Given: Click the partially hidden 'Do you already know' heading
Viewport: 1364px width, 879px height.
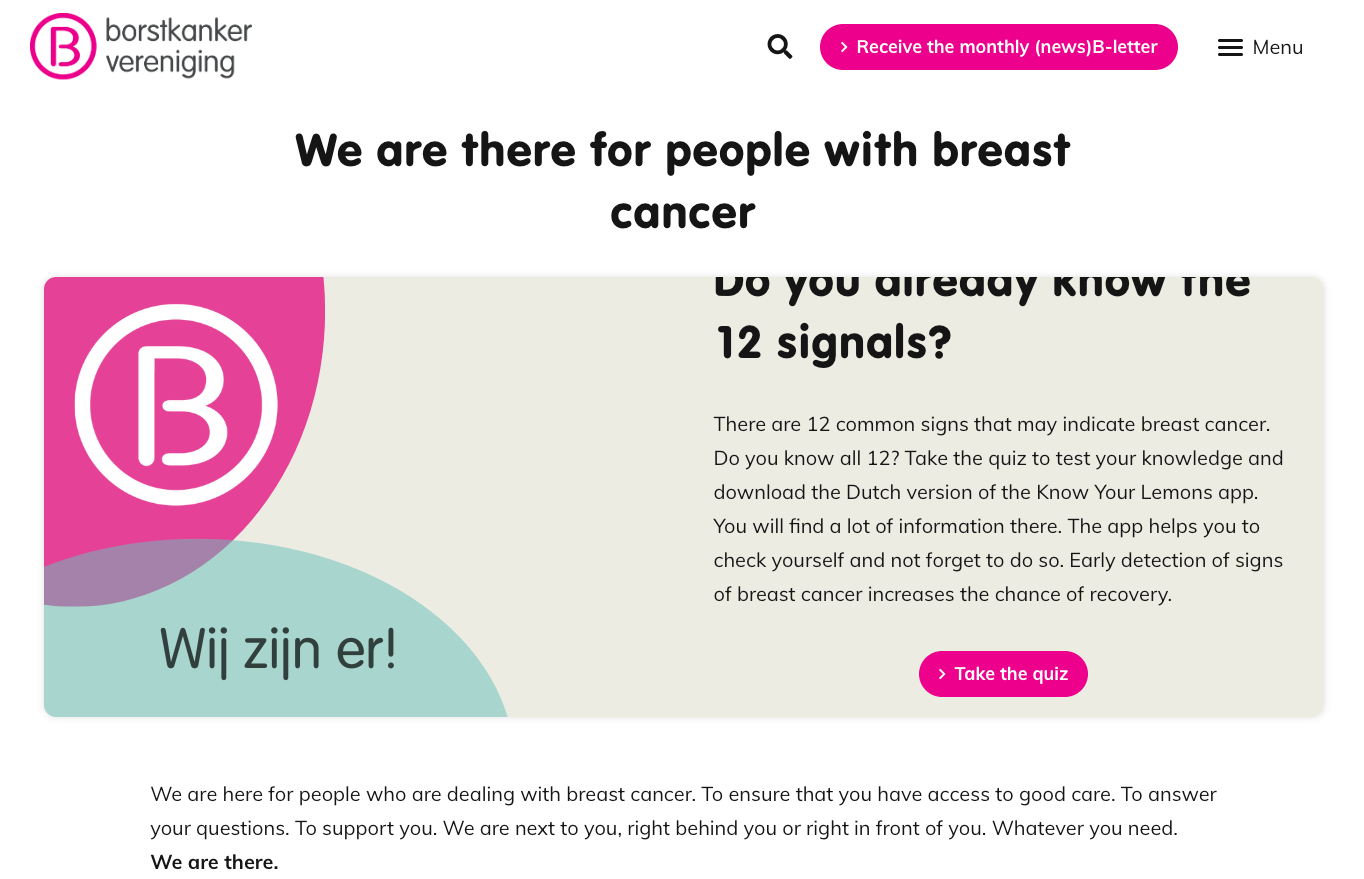Looking at the screenshot, I should 981,286.
